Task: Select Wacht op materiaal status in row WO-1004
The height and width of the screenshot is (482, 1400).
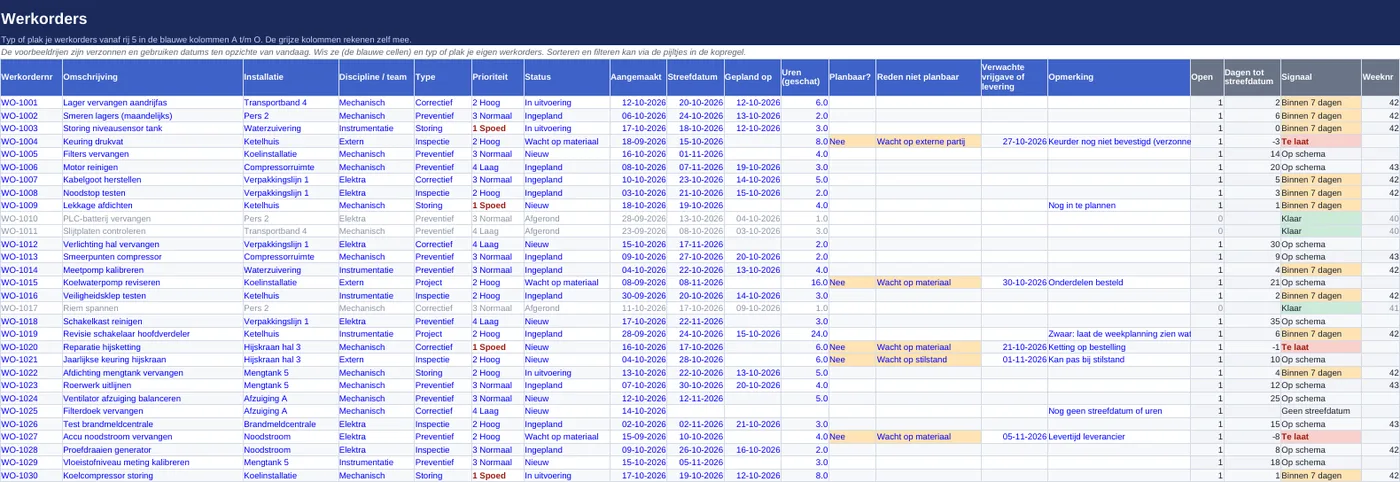Action: click(565, 141)
